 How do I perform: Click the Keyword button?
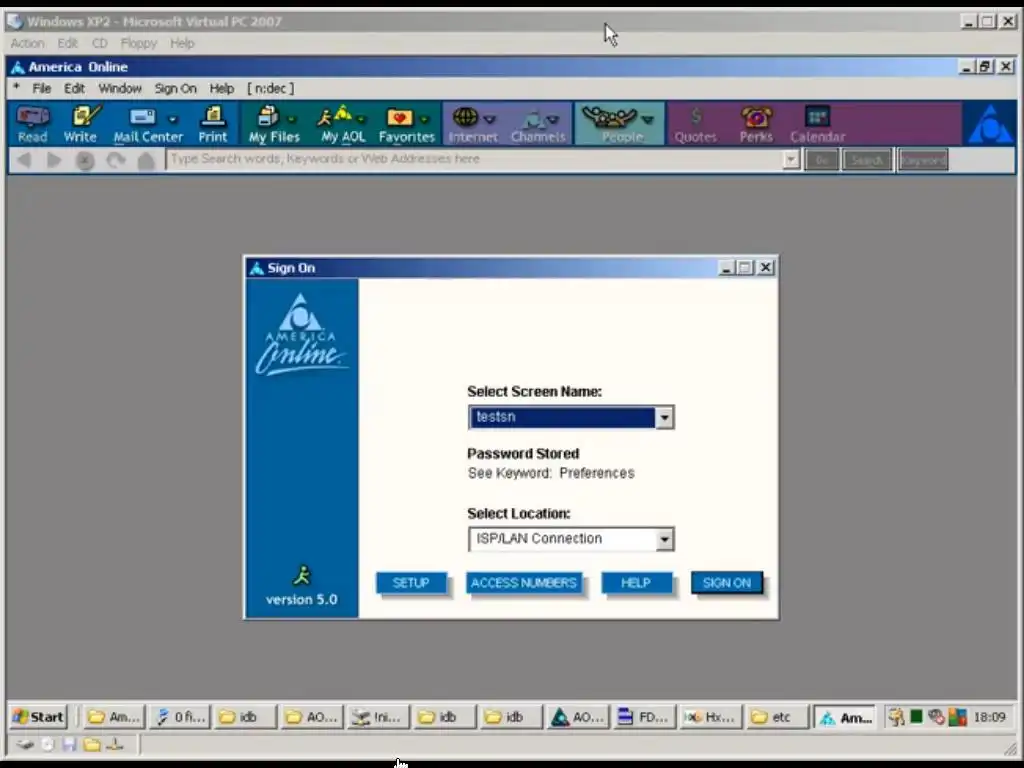[923, 160]
